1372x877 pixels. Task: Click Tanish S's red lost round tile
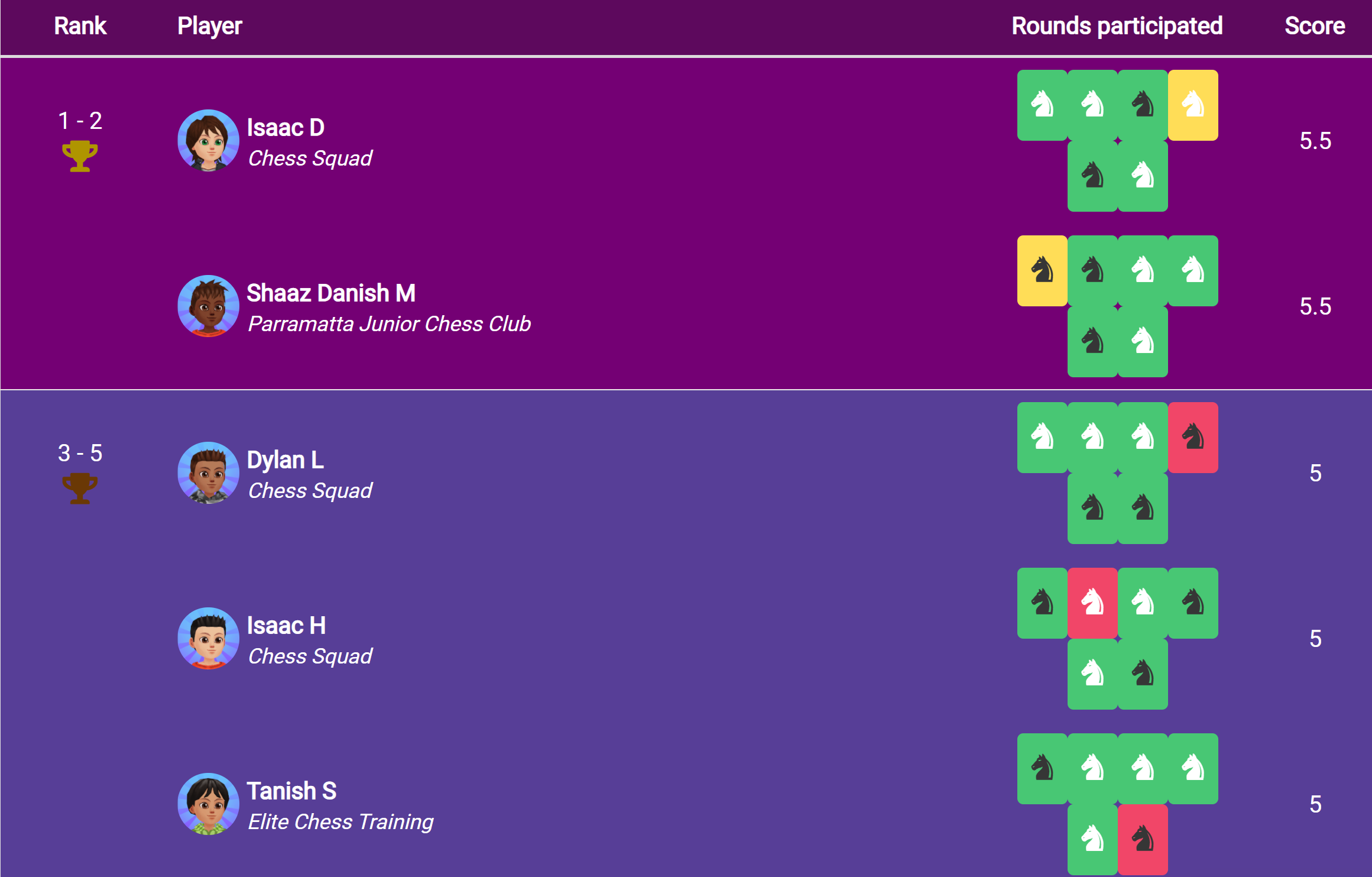[x=1142, y=839]
